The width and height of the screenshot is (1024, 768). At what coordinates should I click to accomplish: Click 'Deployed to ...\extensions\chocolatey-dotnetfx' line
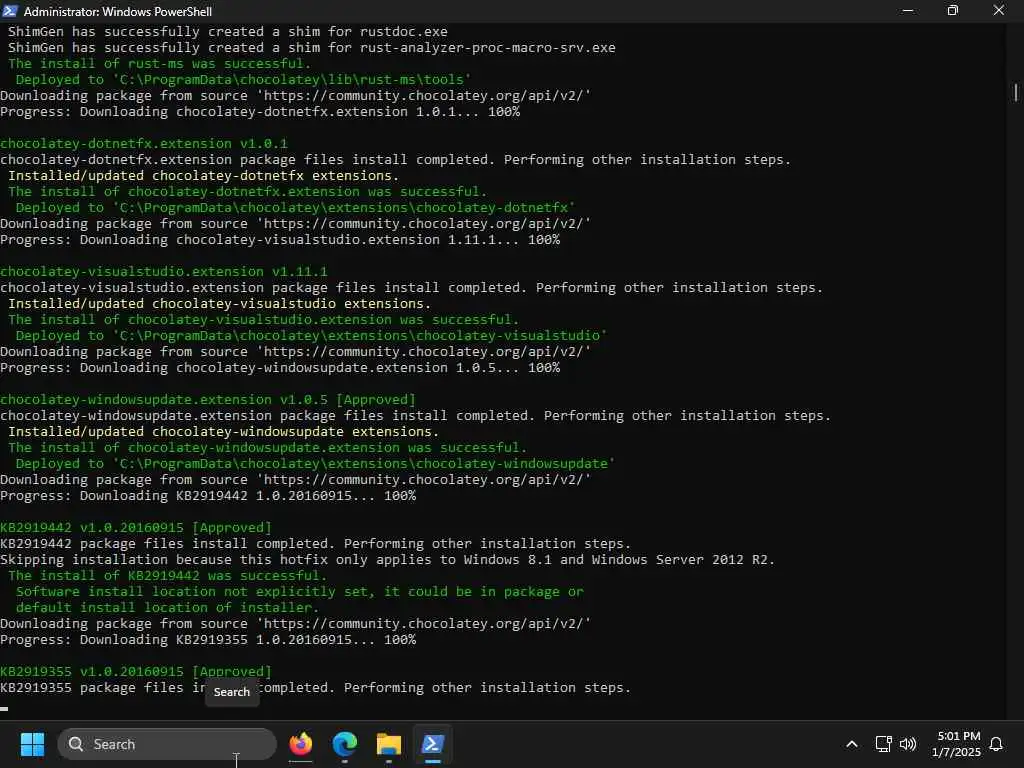tap(295, 208)
